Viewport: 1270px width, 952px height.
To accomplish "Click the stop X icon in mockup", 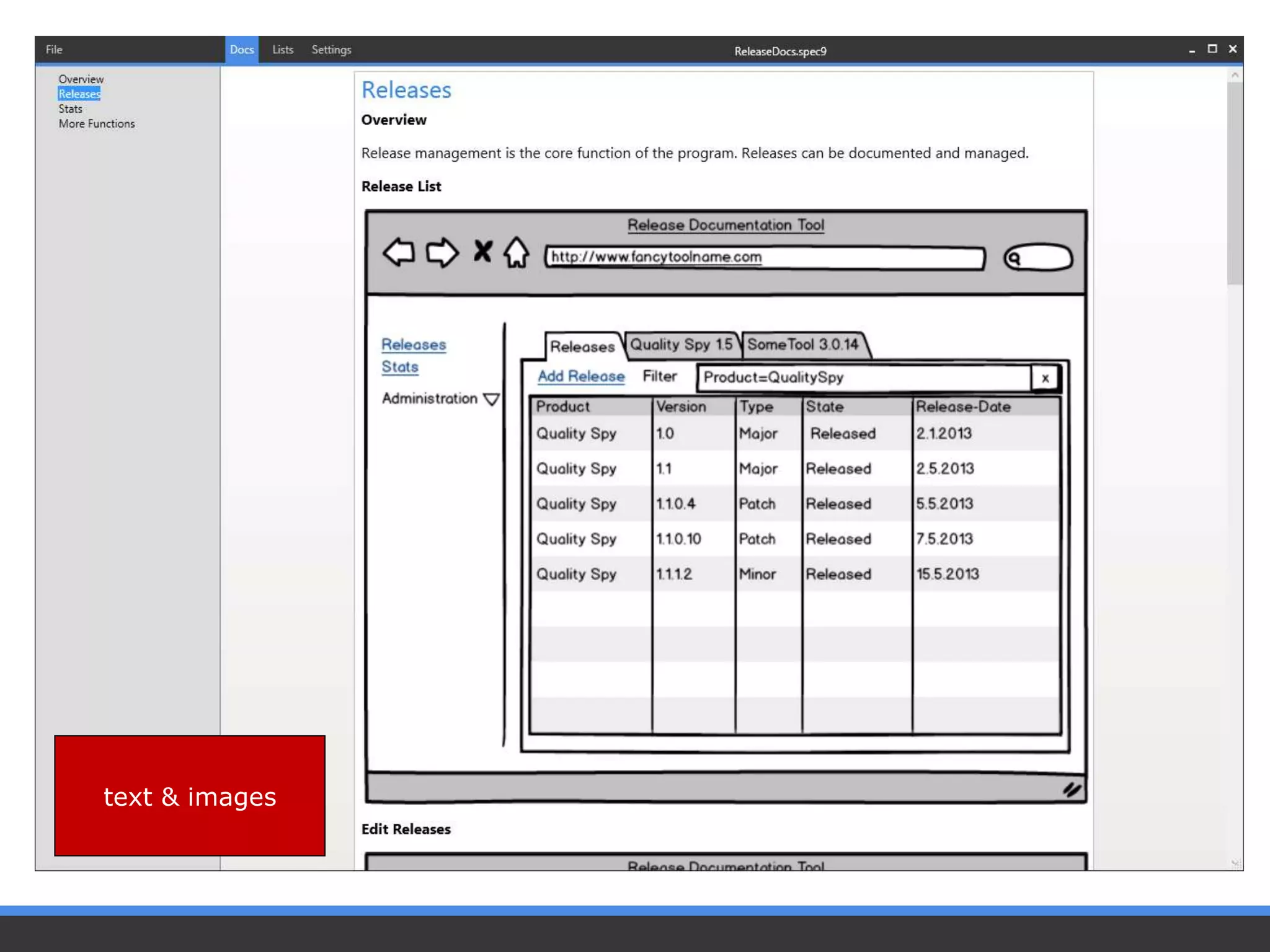I will click(482, 252).
